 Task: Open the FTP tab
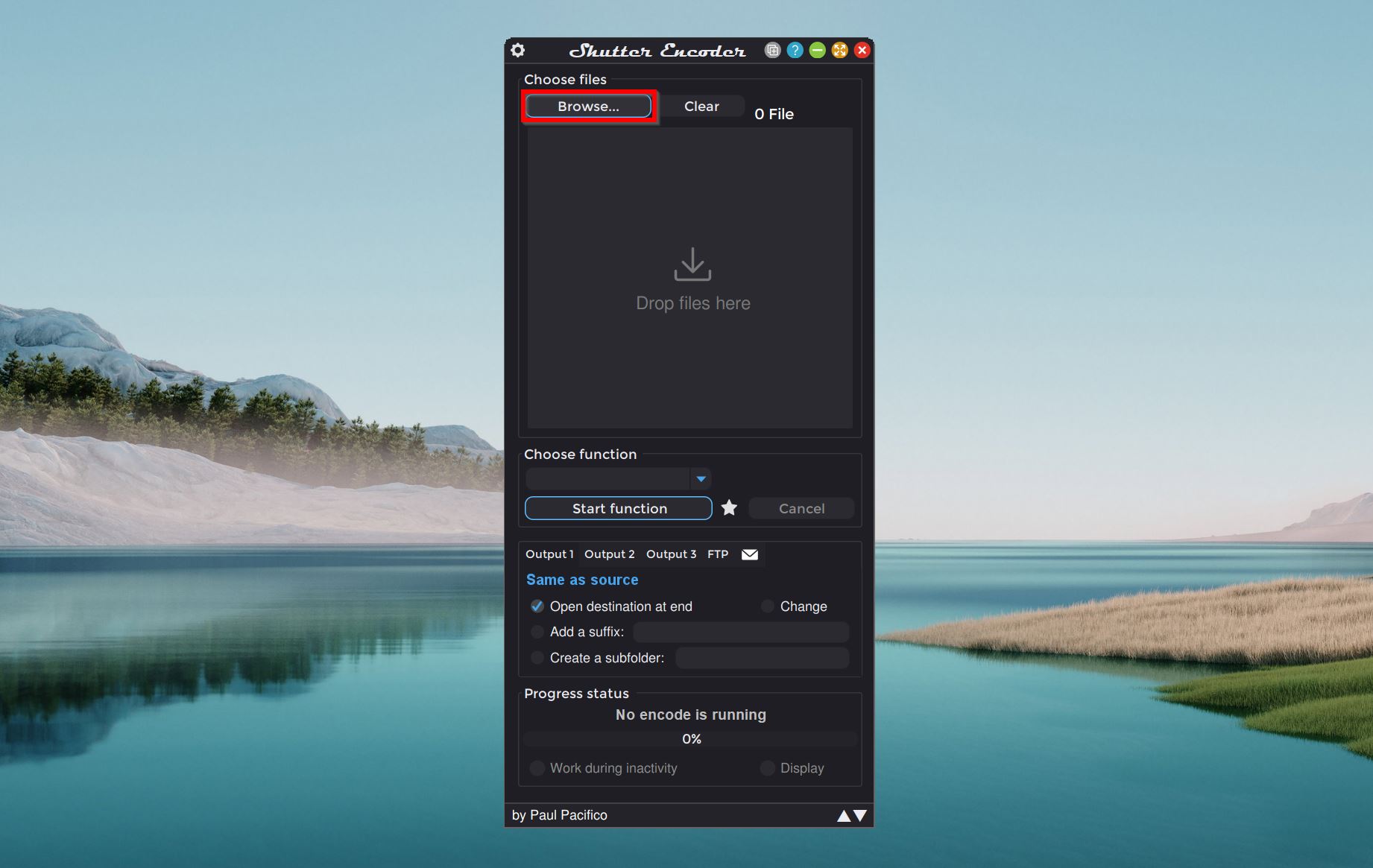(x=718, y=554)
